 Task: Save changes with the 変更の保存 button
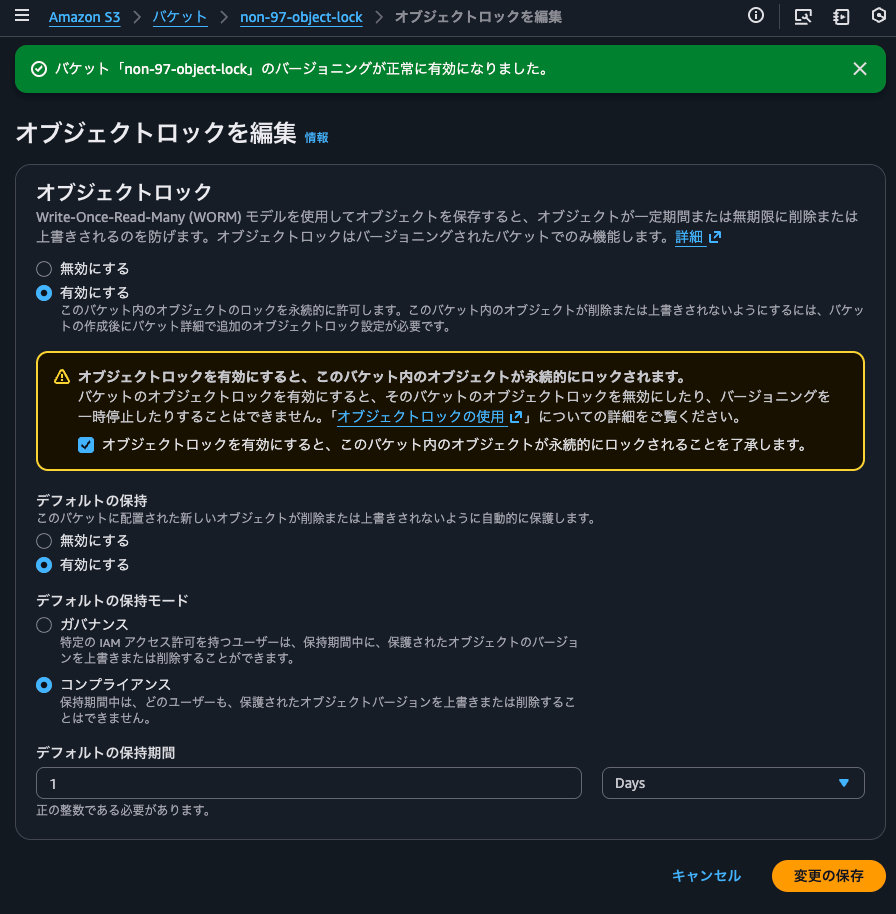pyautogui.click(x=828, y=876)
